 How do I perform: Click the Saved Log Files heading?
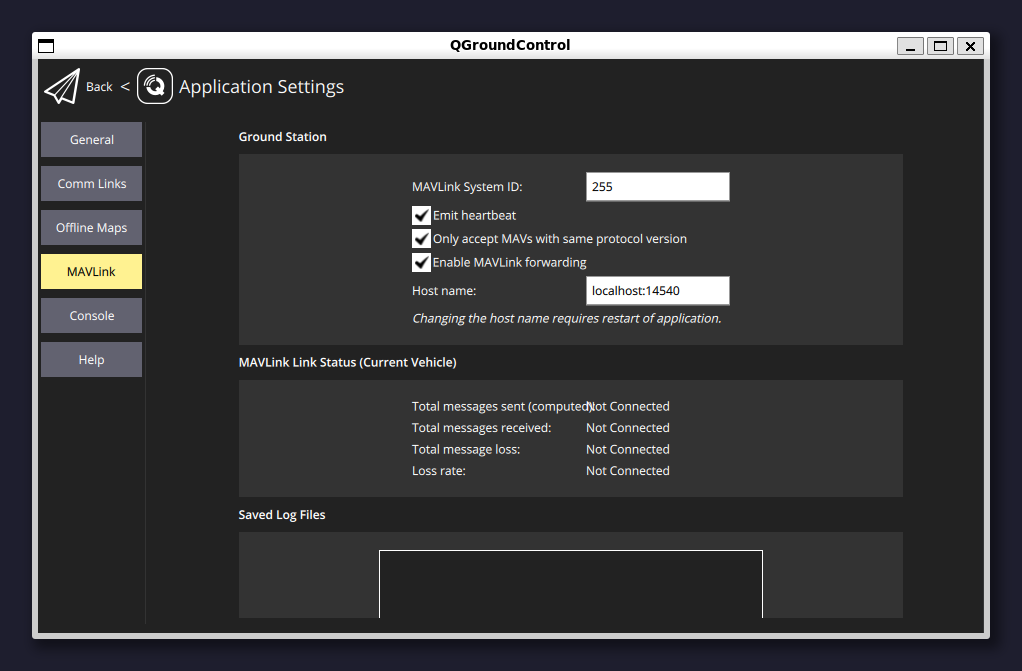282,515
